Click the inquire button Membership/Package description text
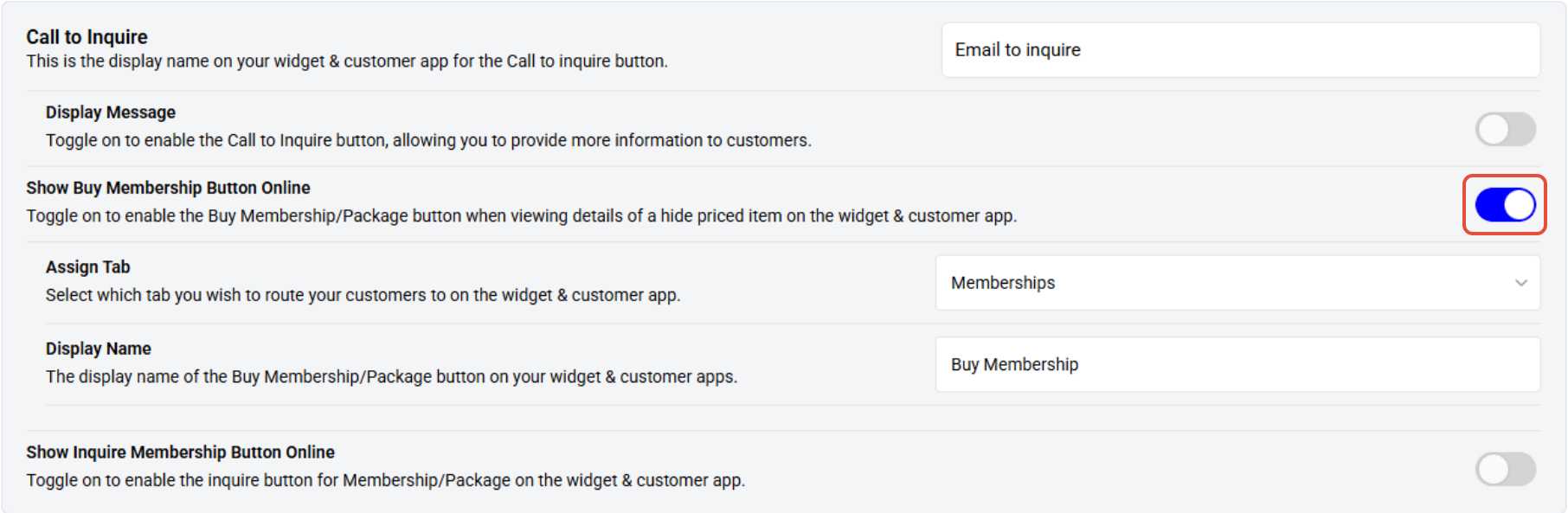This screenshot has height=513, width=1568. (x=385, y=481)
